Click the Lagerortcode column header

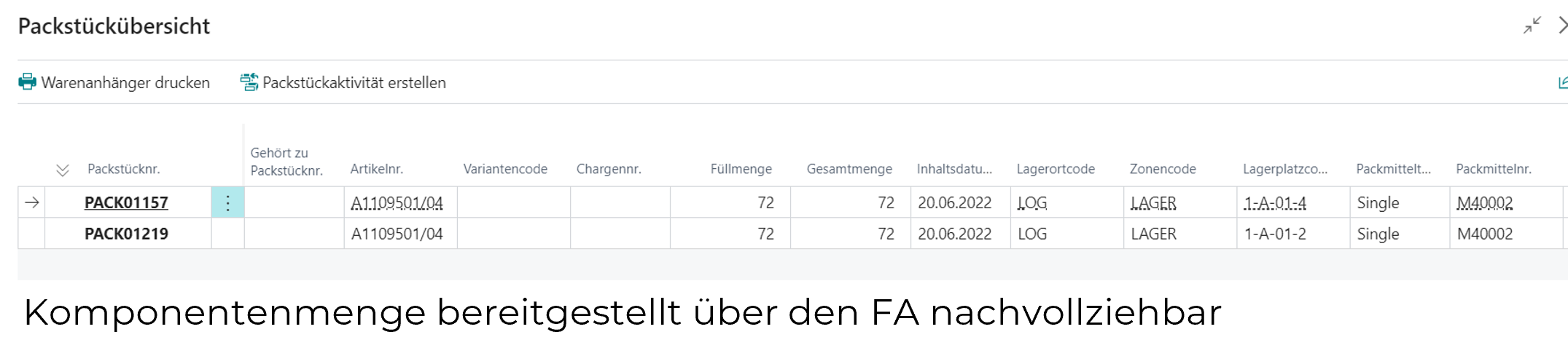[x=1056, y=169]
